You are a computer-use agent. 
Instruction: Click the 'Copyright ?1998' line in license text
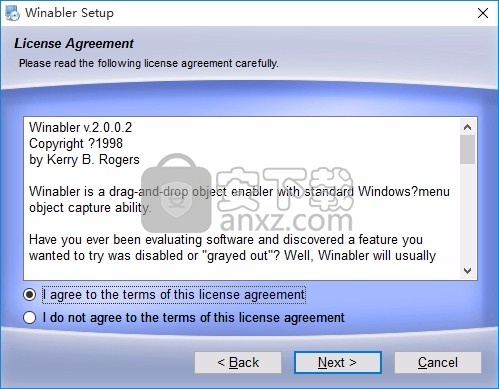coord(76,143)
